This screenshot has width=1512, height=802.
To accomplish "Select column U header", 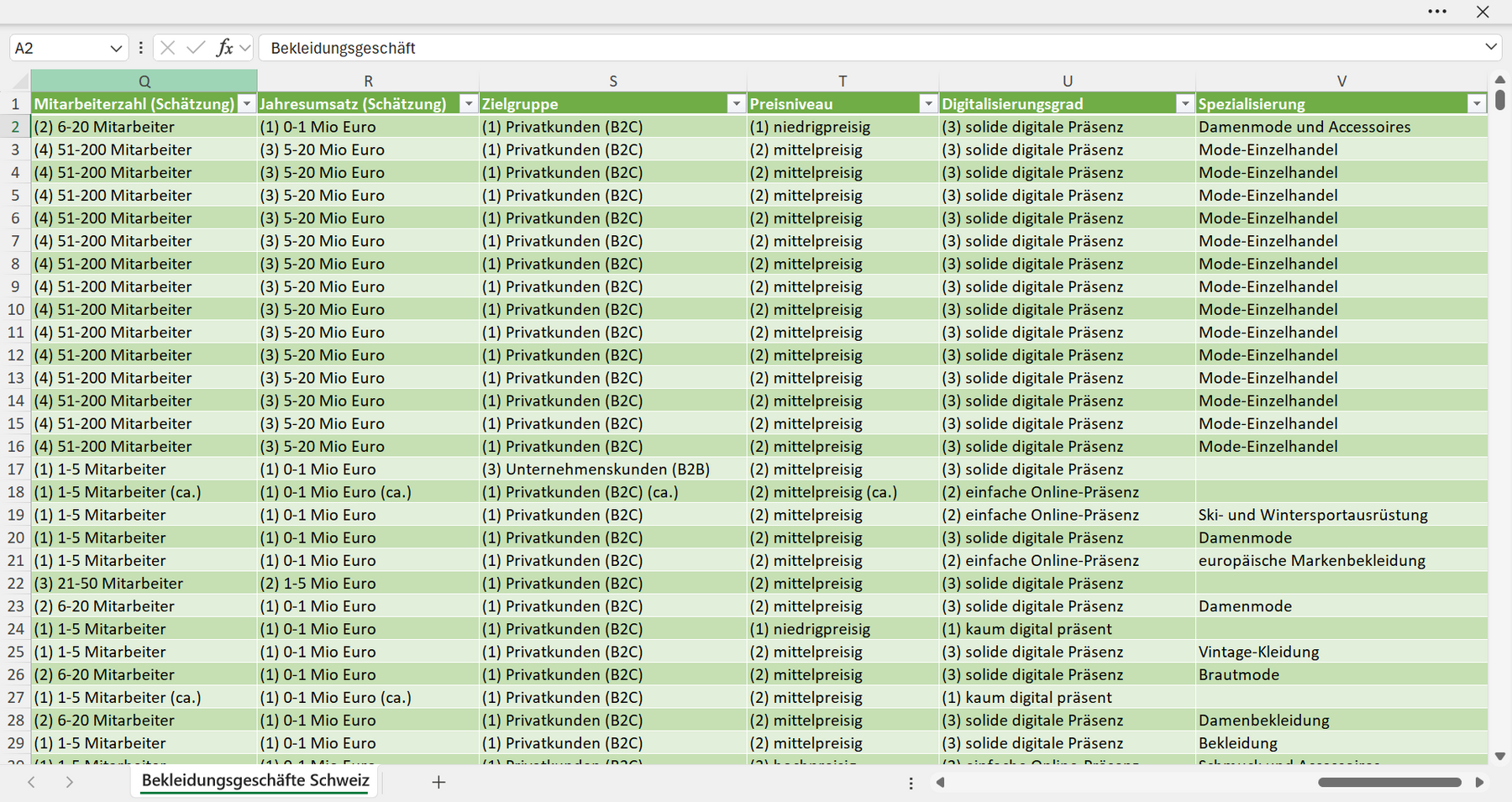I will tap(1068, 81).
